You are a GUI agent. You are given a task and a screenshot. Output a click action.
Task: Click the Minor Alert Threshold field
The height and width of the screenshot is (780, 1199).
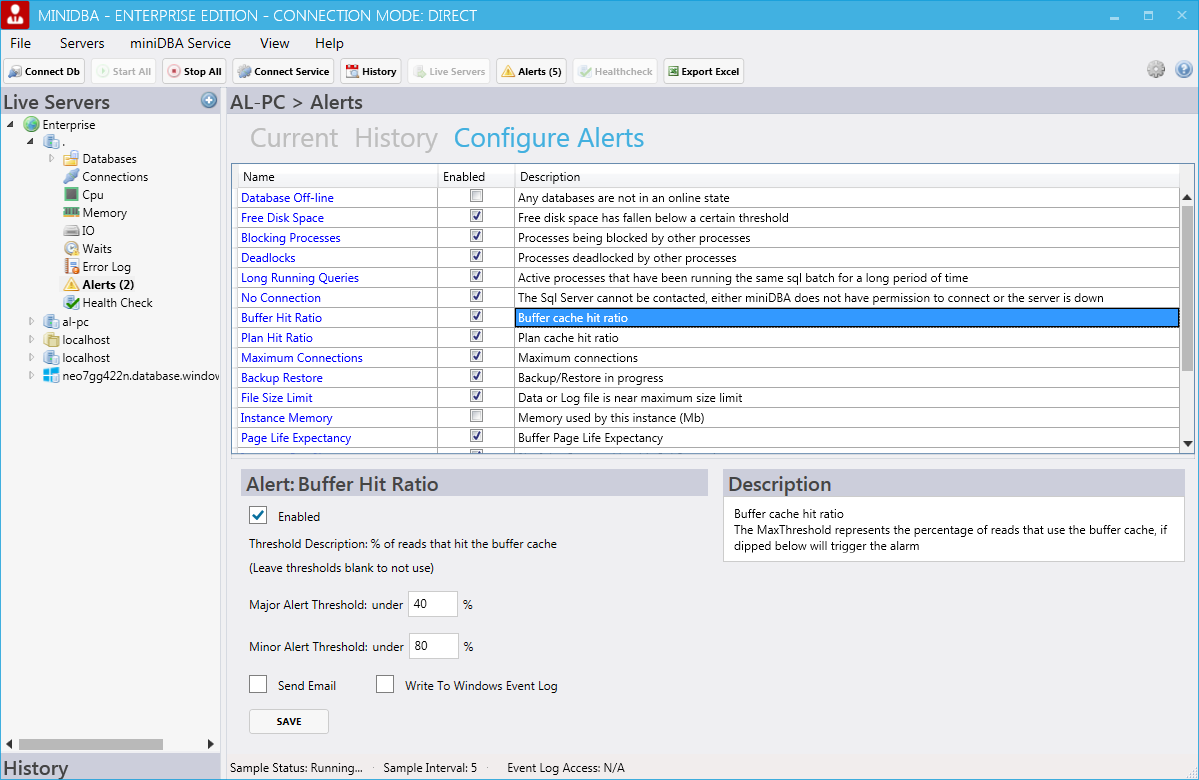pyautogui.click(x=434, y=646)
